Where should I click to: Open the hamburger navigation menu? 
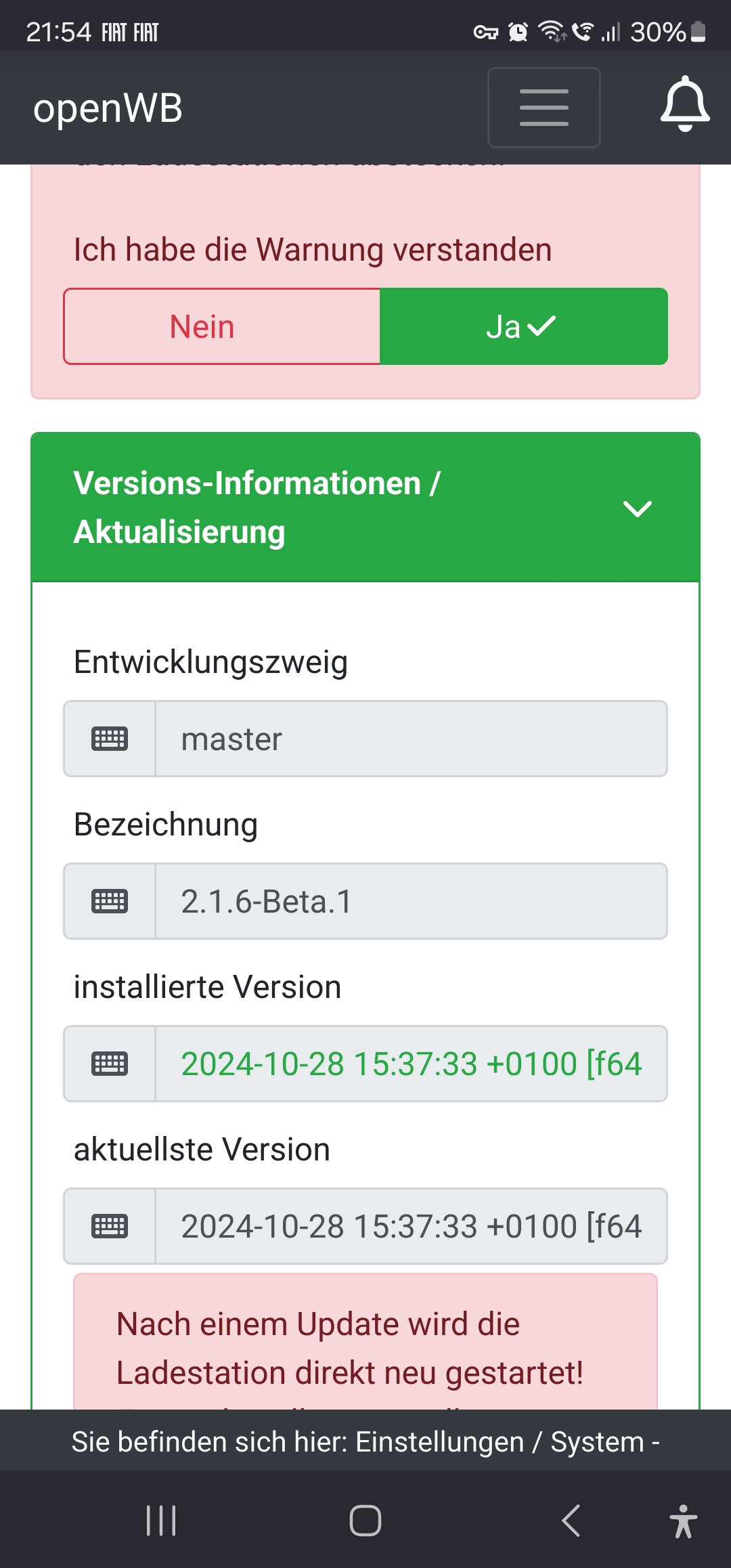[544, 108]
